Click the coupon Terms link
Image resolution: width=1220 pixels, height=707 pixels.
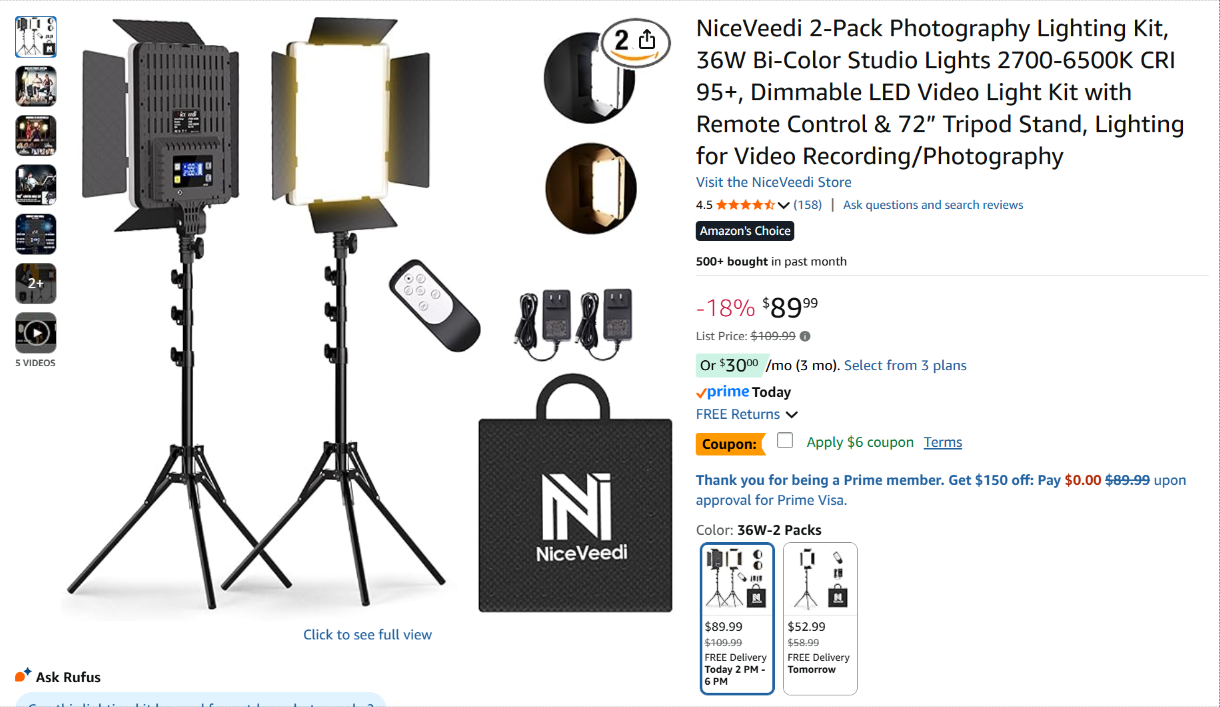click(x=943, y=442)
